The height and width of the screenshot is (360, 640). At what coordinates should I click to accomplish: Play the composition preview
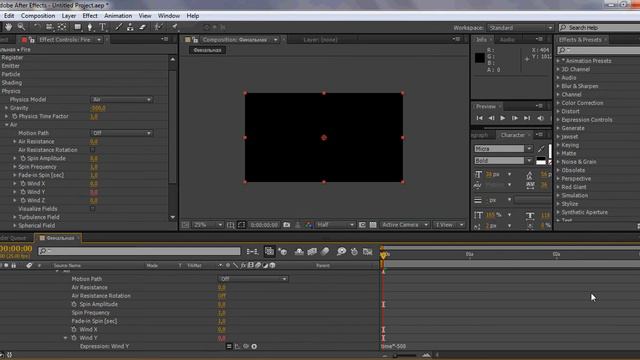tap(503, 118)
